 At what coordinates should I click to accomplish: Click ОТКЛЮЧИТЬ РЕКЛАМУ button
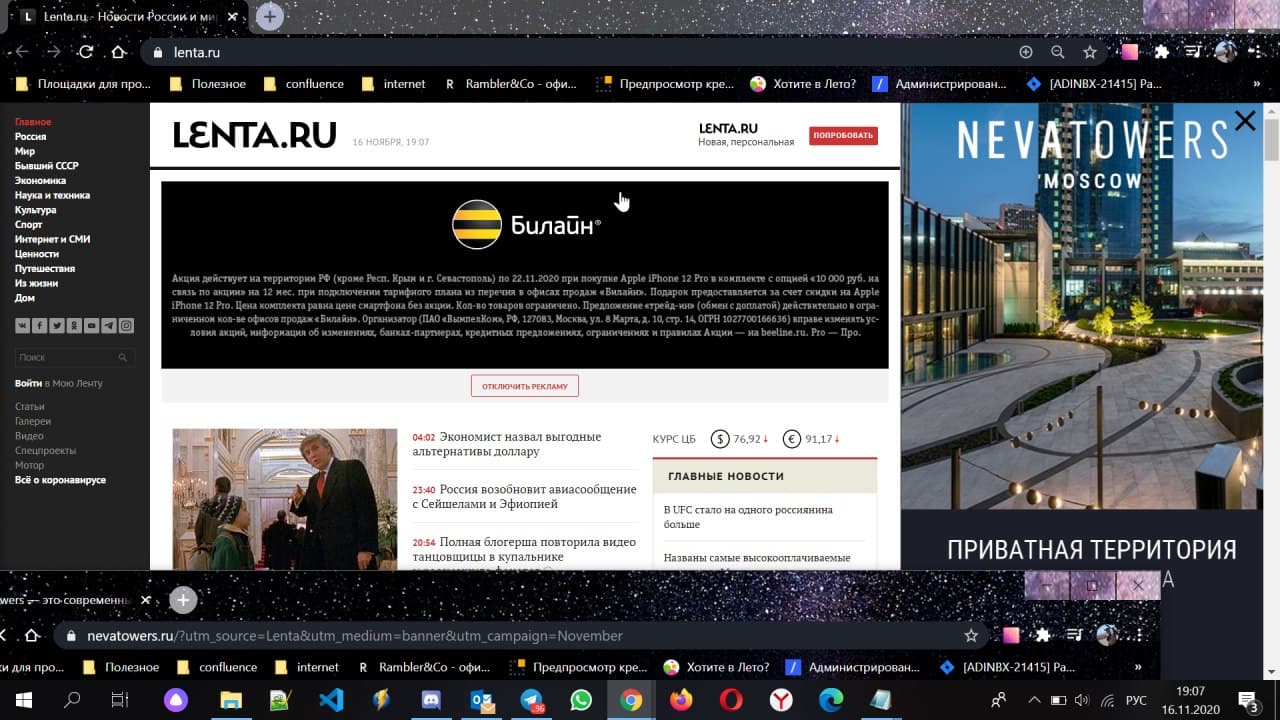pyautogui.click(x=525, y=386)
